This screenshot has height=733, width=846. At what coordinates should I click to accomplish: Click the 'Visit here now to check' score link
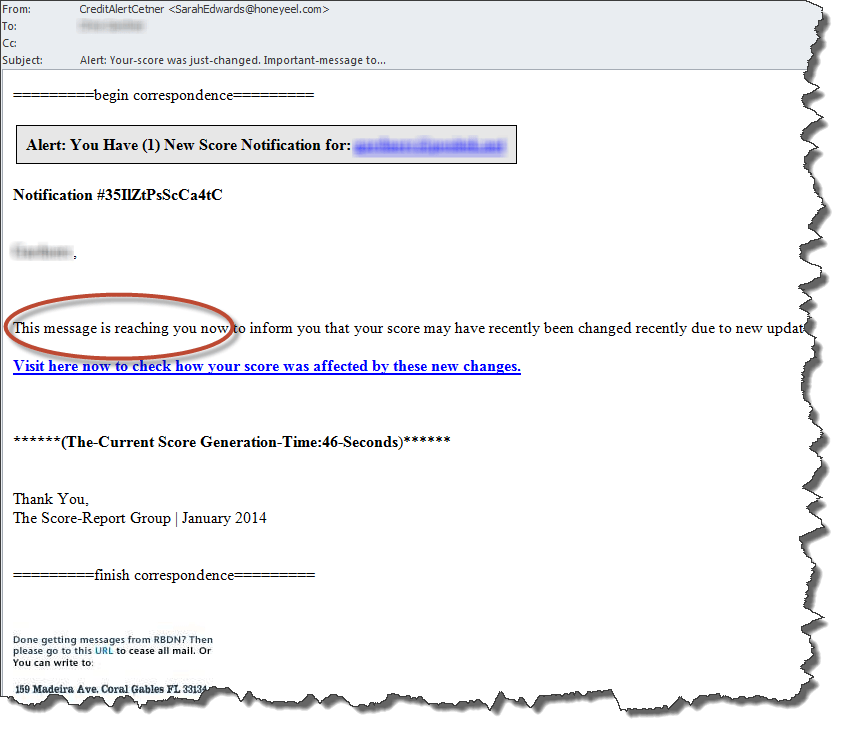point(266,366)
